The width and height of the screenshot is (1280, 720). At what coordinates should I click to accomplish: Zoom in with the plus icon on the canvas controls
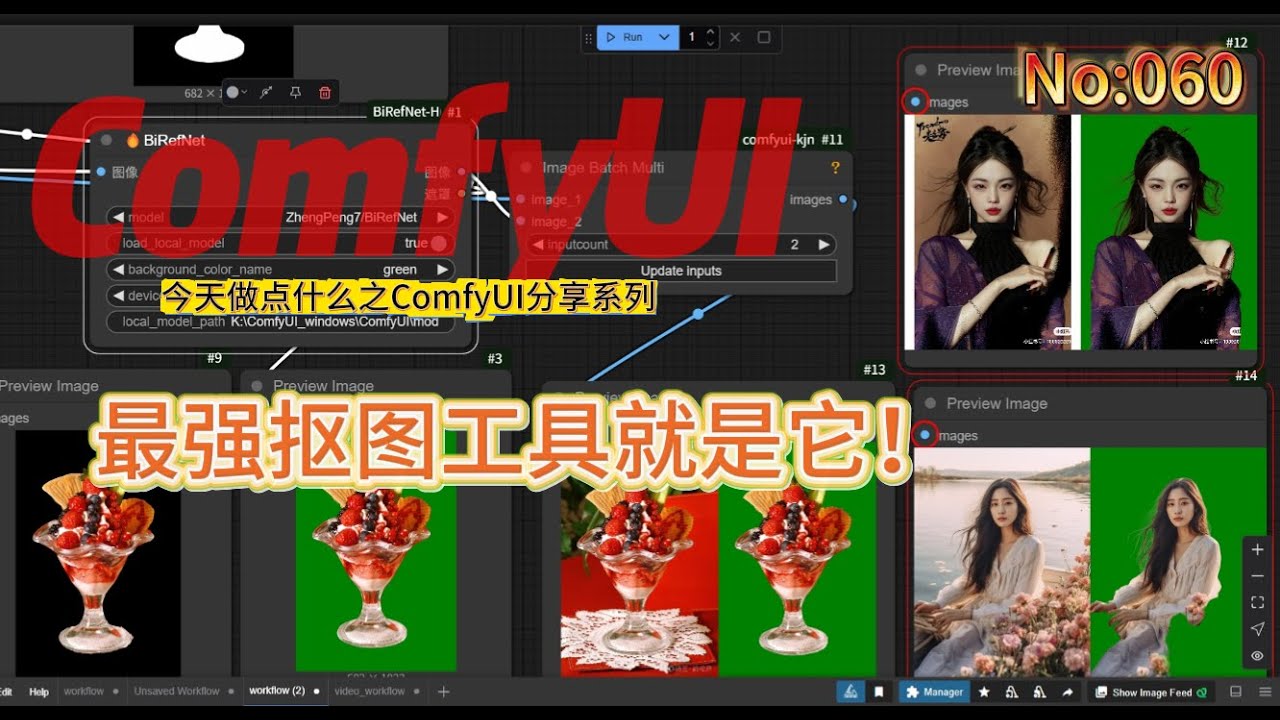1258,549
